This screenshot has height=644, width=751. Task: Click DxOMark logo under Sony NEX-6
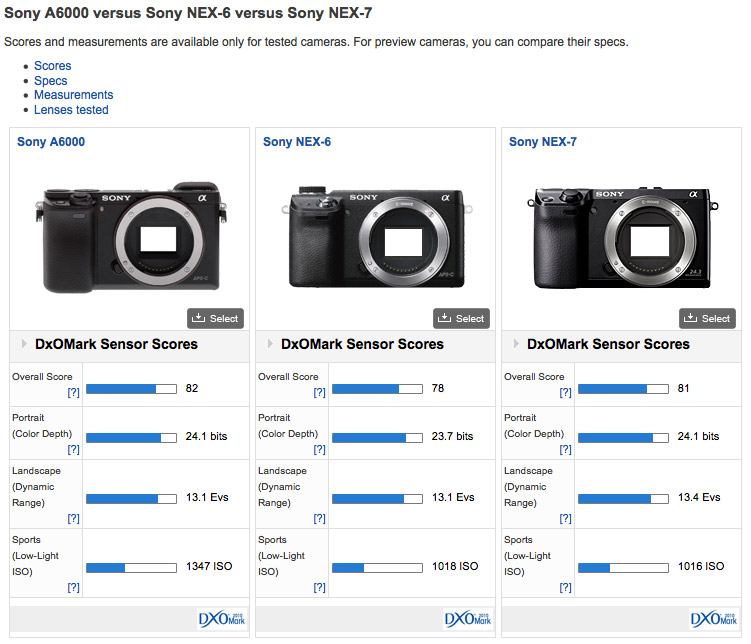(468, 619)
